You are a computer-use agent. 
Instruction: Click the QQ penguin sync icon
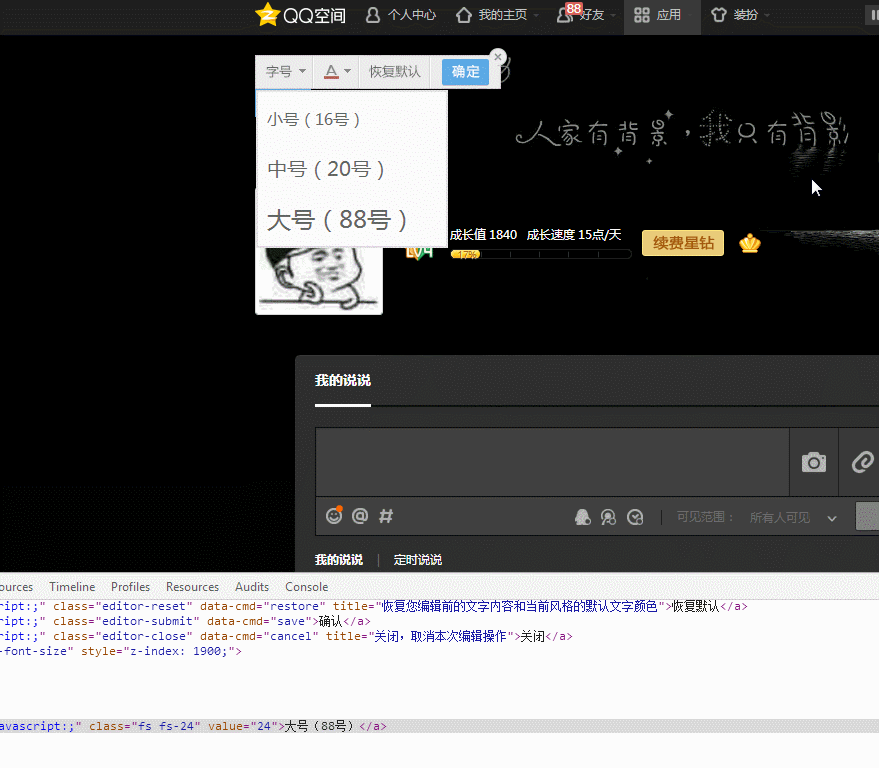coord(582,517)
